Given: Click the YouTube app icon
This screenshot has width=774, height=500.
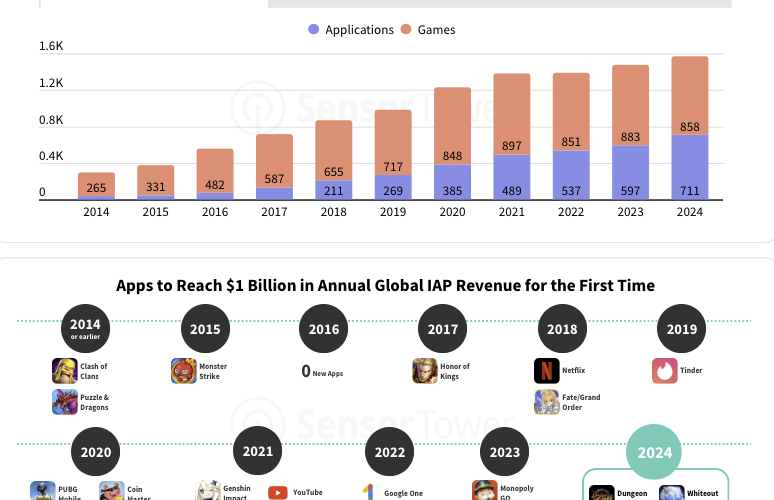Looking at the screenshot, I should [x=278, y=493].
